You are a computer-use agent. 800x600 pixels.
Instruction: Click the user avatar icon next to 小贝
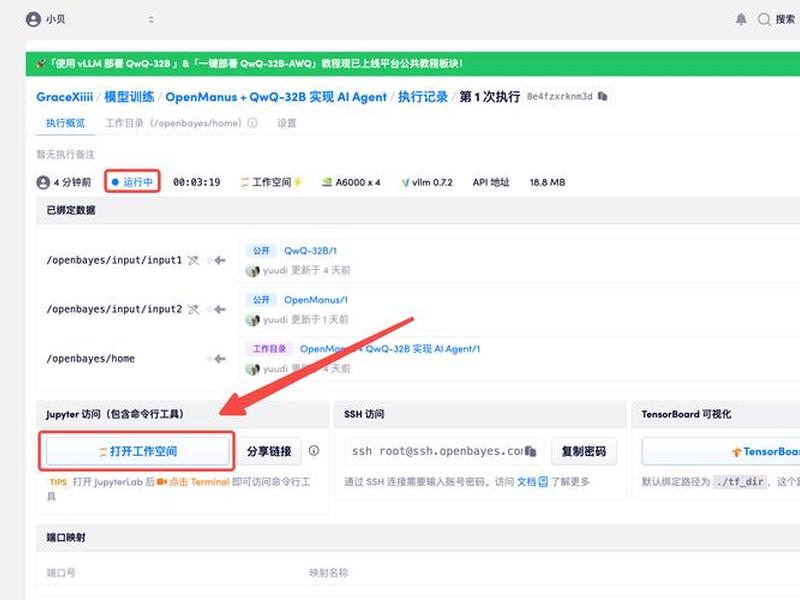point(33,19)
